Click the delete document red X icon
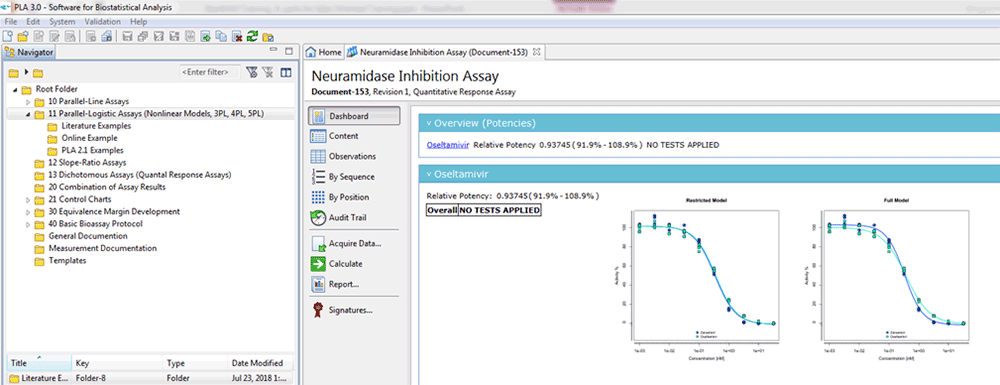 237,36
